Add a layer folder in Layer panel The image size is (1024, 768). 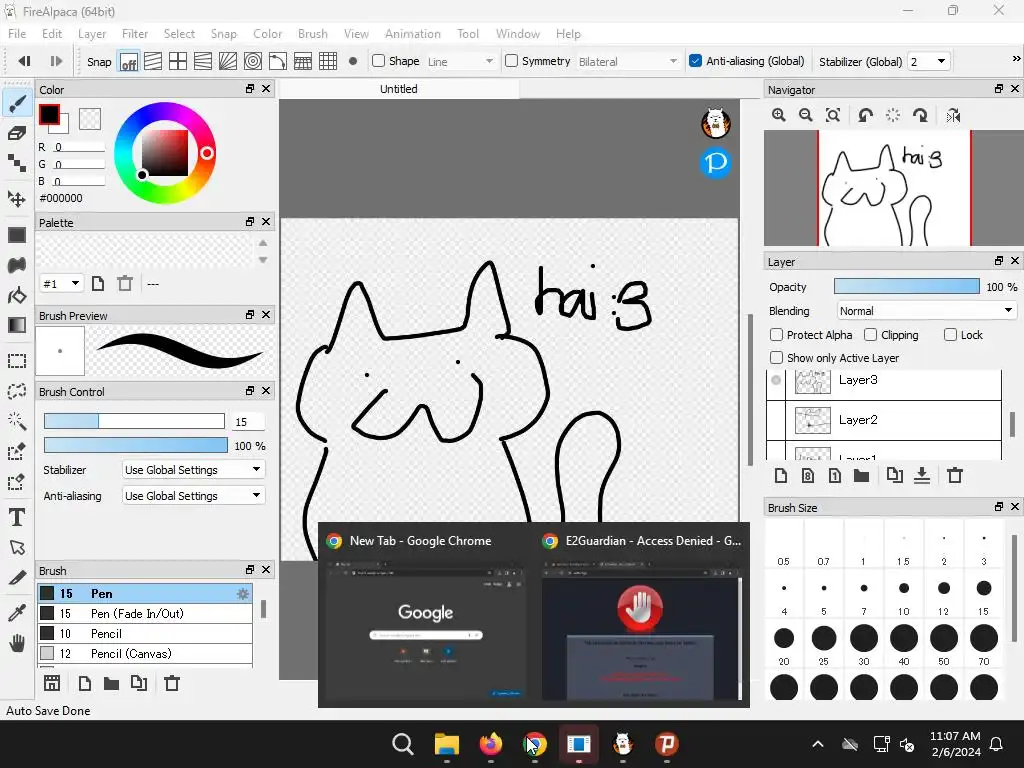(x=861, y=475)
